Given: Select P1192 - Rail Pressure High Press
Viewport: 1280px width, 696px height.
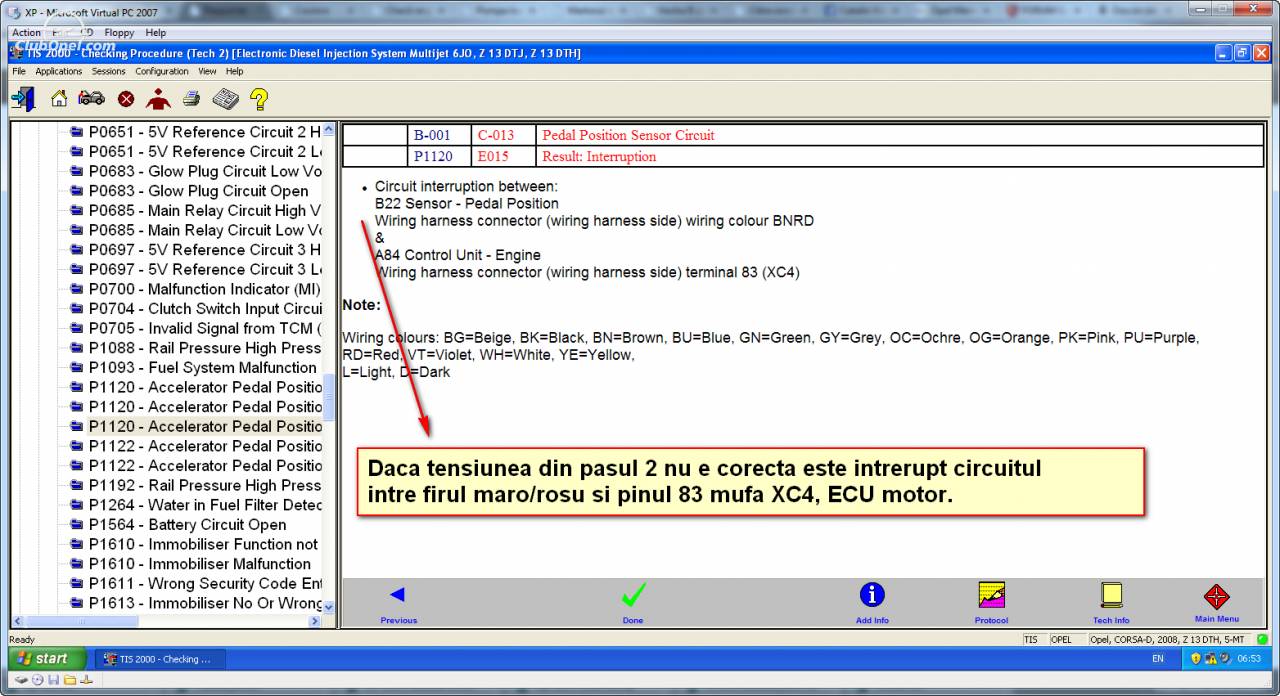Looking at the screenshot, I should click(204, 485).
